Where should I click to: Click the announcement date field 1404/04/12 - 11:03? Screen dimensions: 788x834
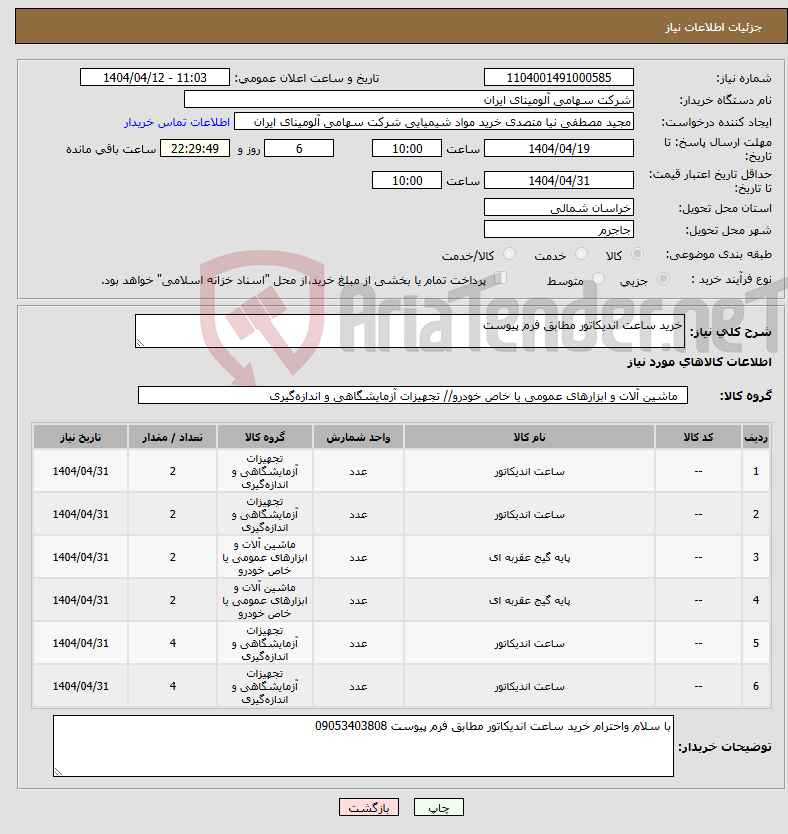click(x=155, y=78)
